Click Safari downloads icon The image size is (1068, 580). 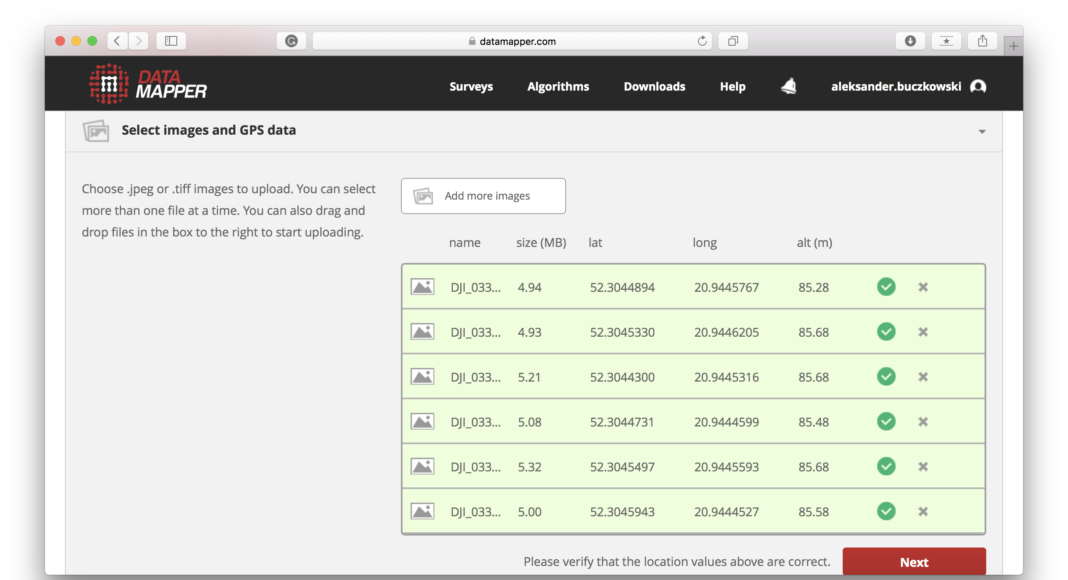coord(910,41)
